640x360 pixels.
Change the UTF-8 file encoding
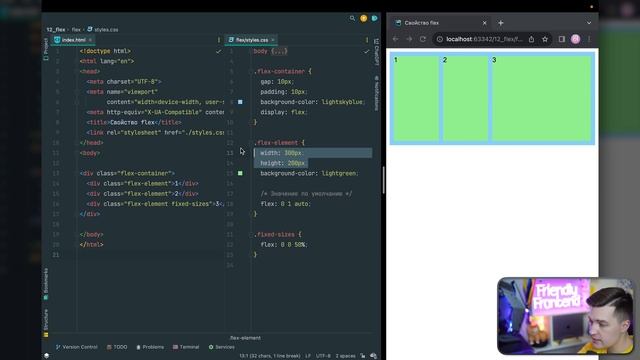pyautogui.click(x=323, y=356)
